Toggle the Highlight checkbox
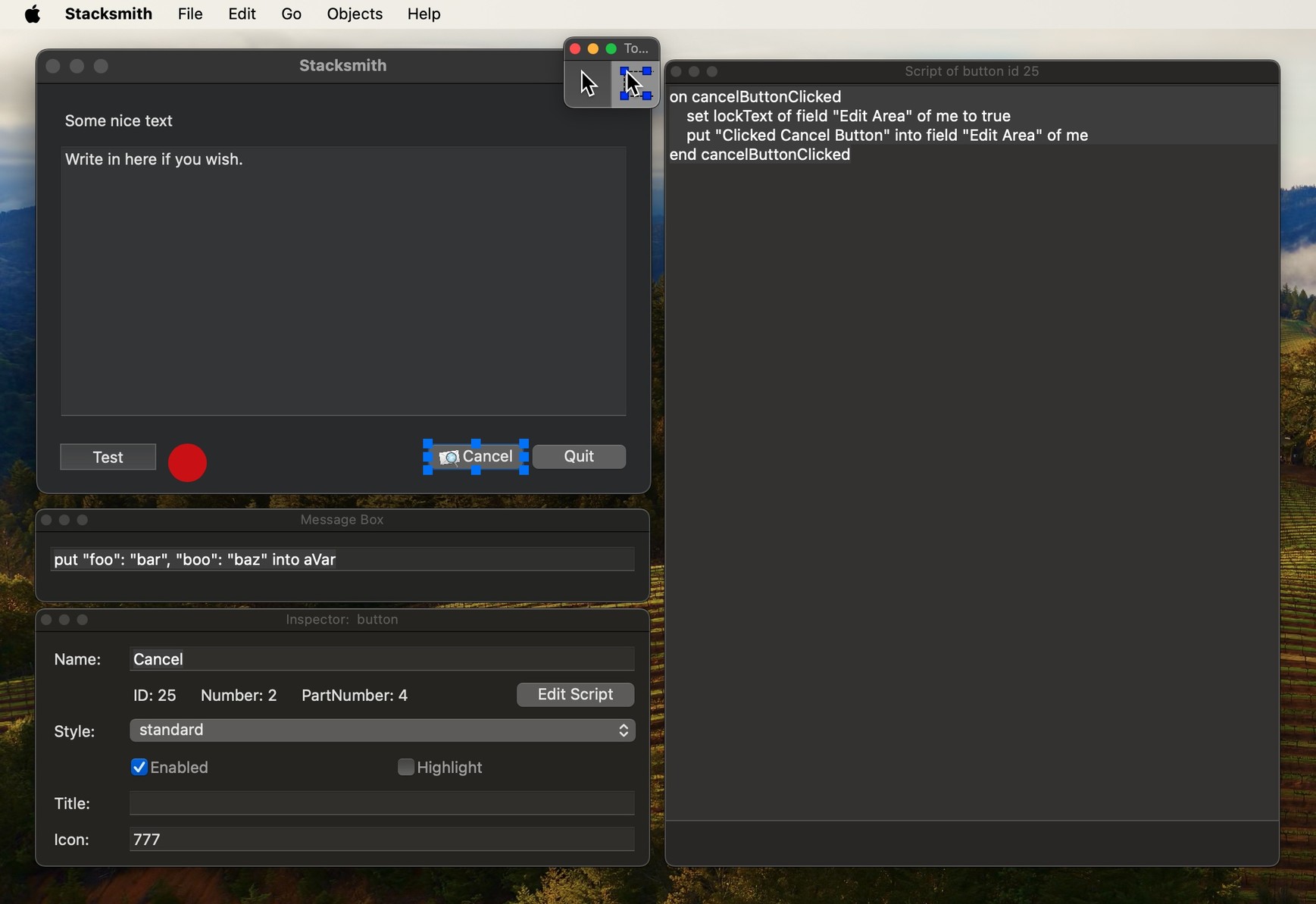Screen dimensions: 1316x904 [405, 767]
